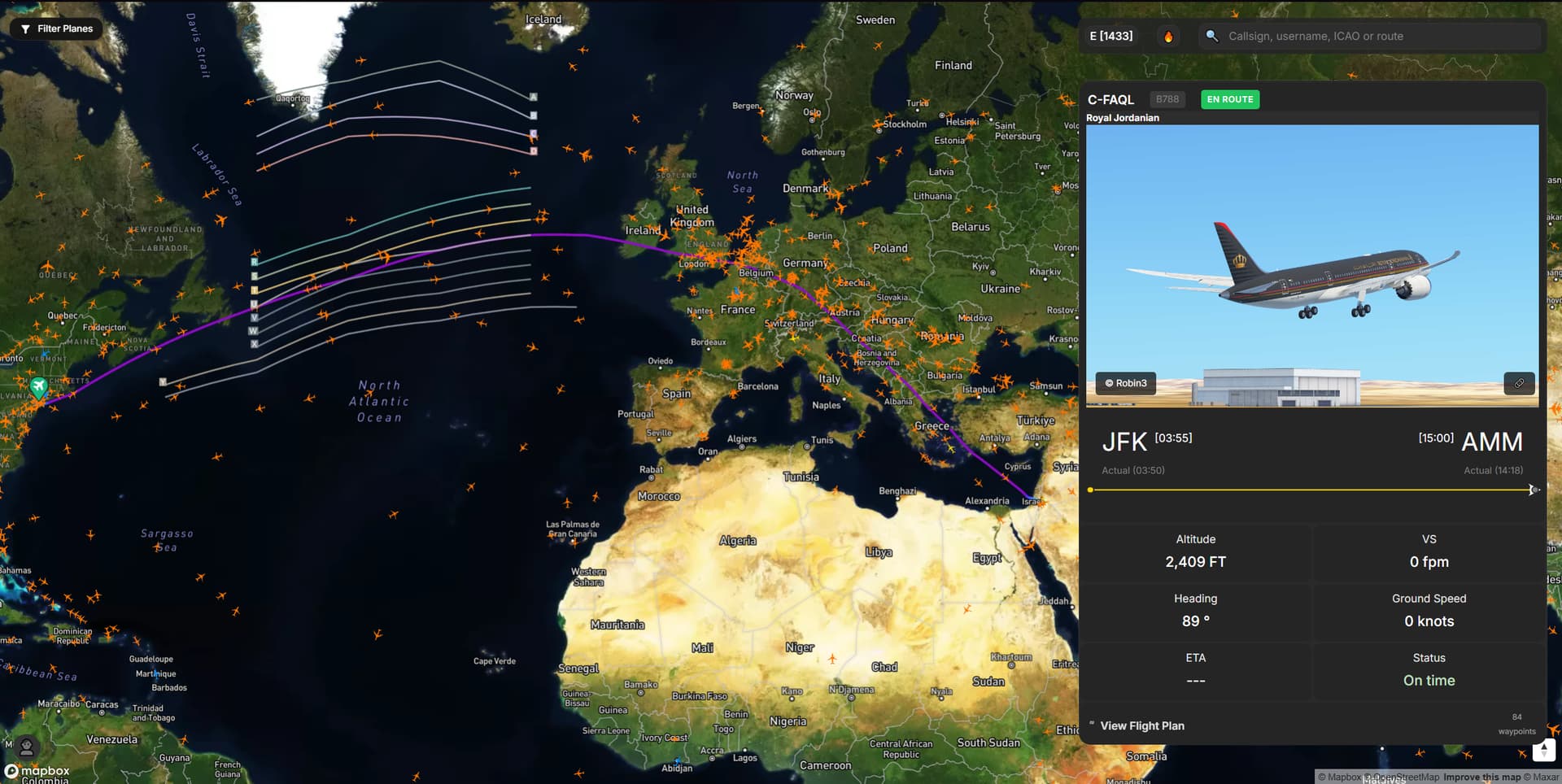
Task: Click the plane marker ending the progress bar
Action: [1534, 490]
